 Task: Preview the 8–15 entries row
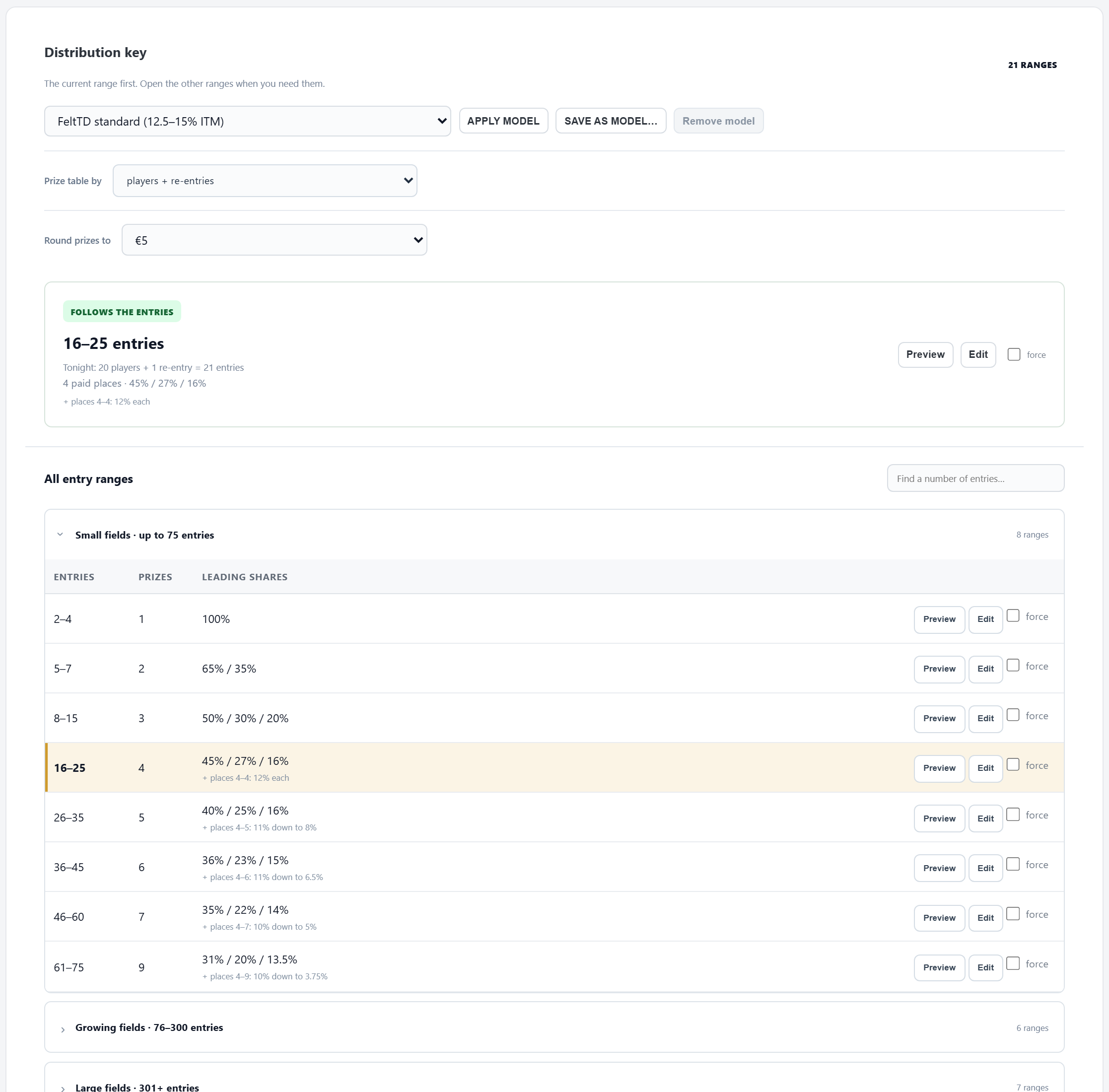pos(939,719)
